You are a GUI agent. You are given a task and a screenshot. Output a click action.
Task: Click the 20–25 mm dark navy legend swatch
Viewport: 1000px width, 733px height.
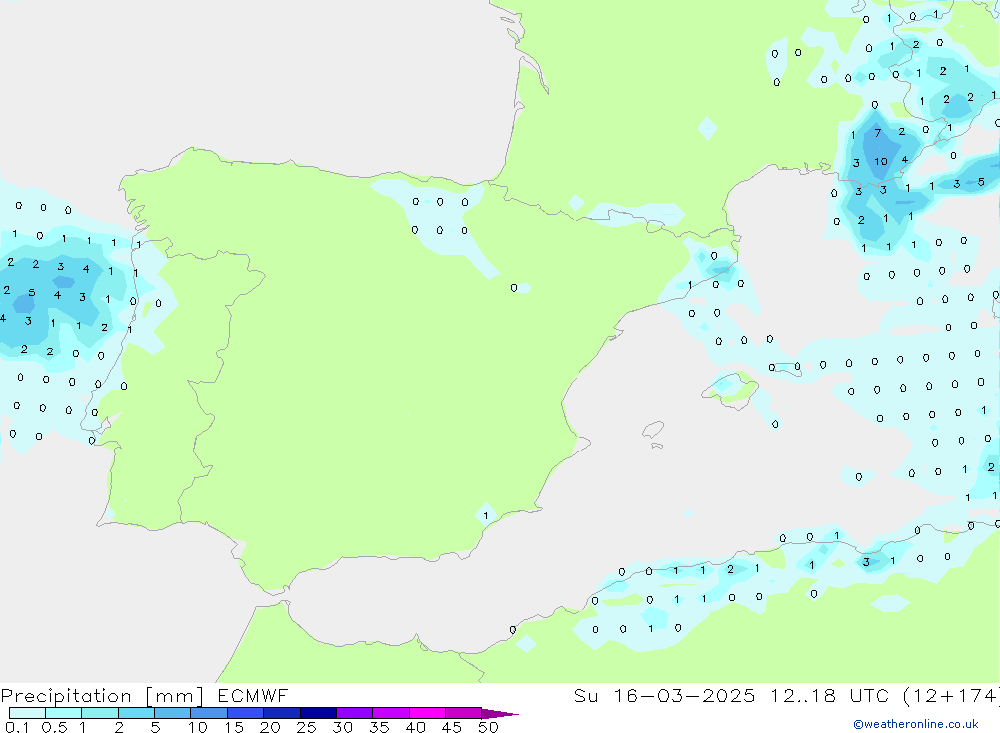(x=318, y=714)
